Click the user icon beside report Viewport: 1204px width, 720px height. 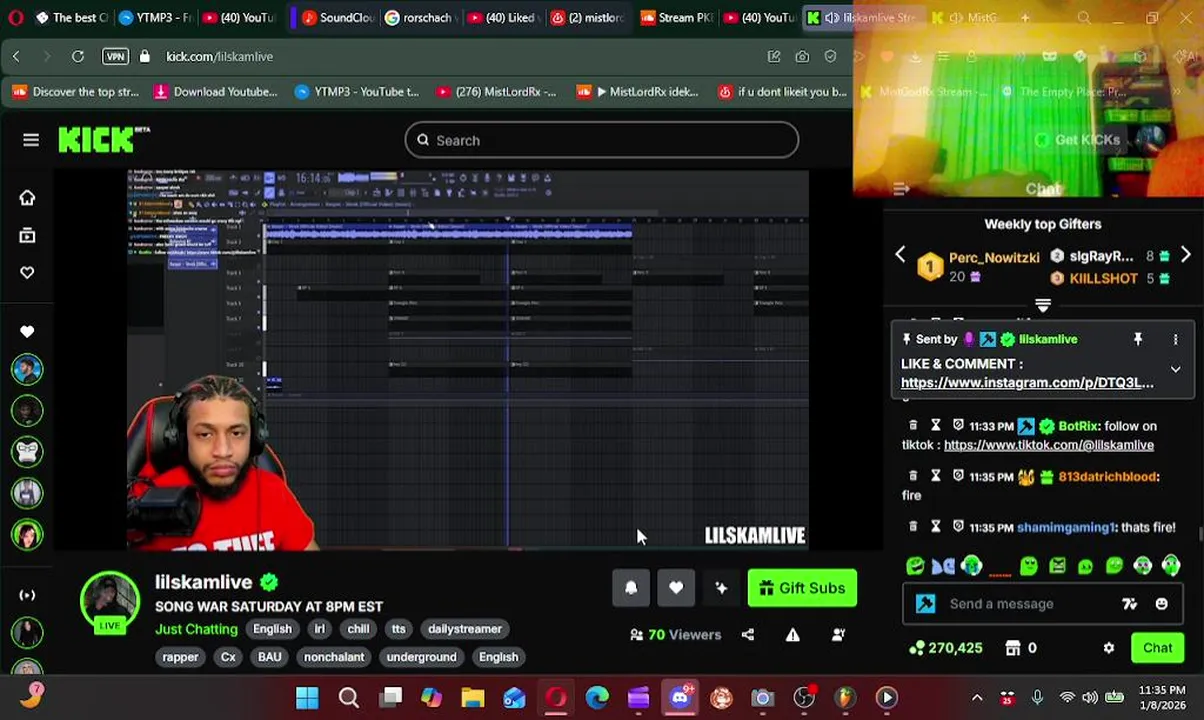point(838,634)
